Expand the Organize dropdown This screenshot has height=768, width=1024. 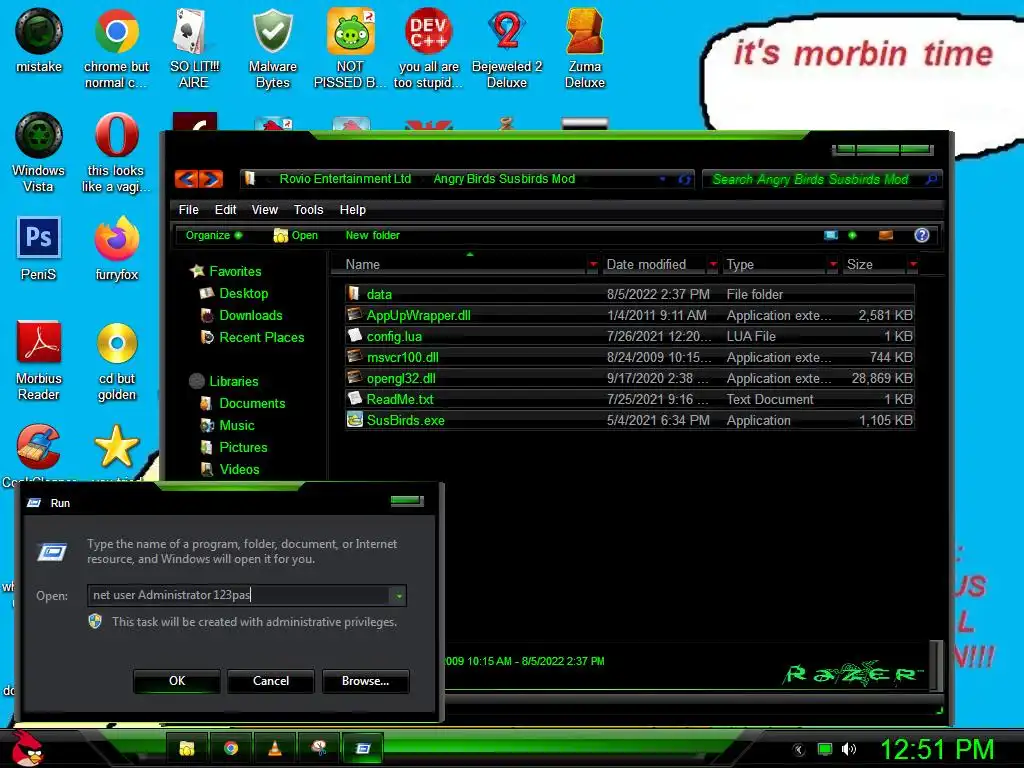pos(214,235)
